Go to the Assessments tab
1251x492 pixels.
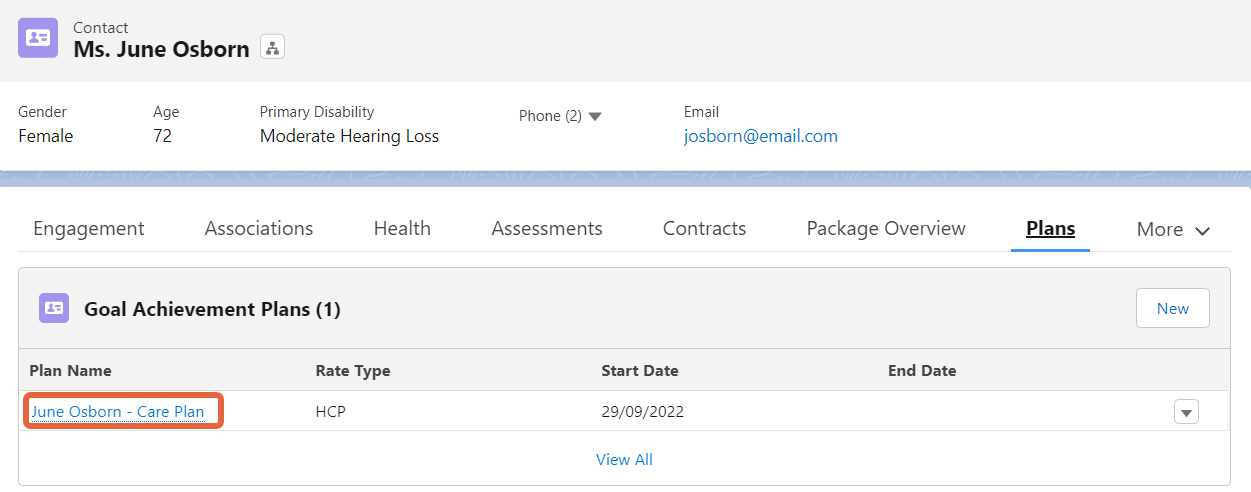(x=547, y=228)
